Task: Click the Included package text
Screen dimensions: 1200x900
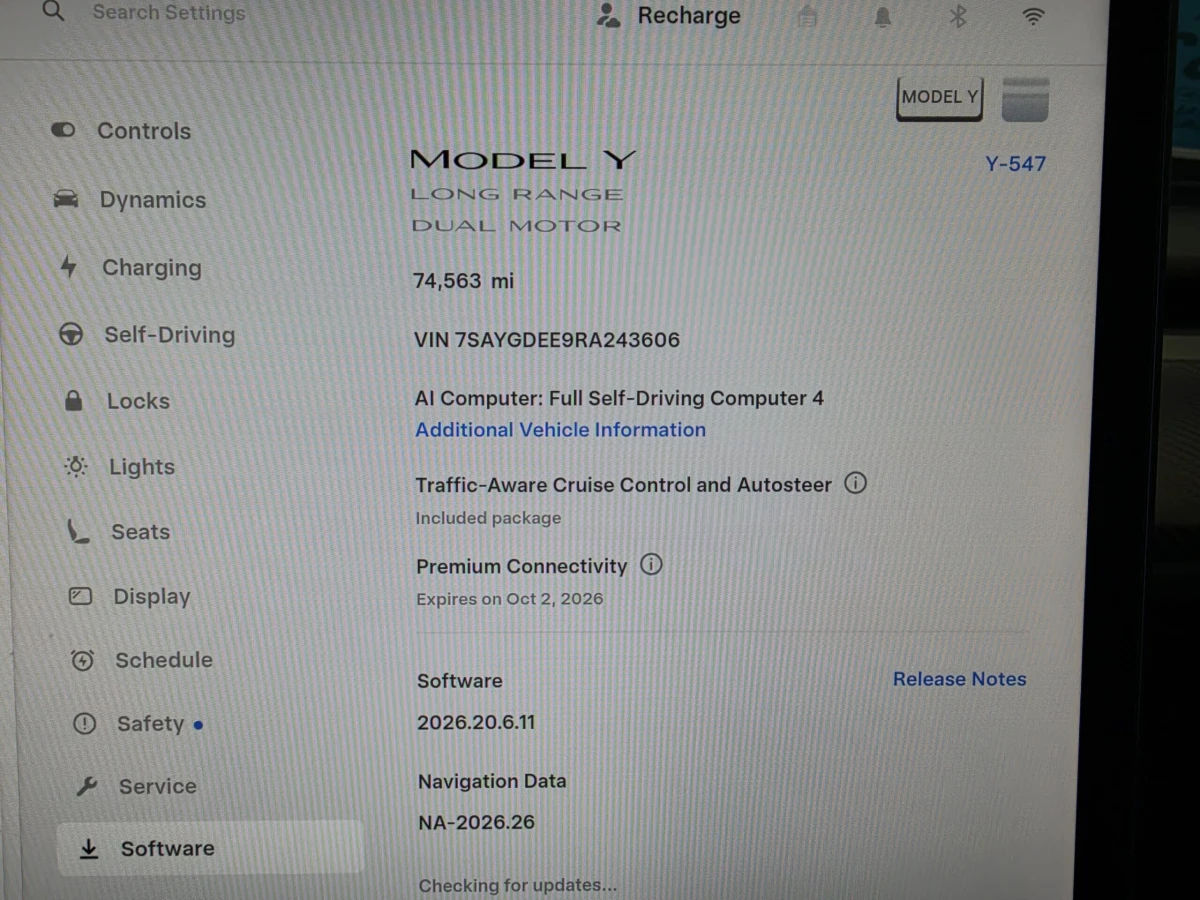Action: (488, 518)
